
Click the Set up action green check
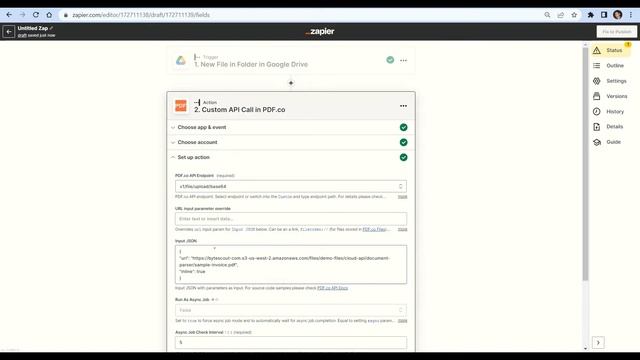pos(403,157)
